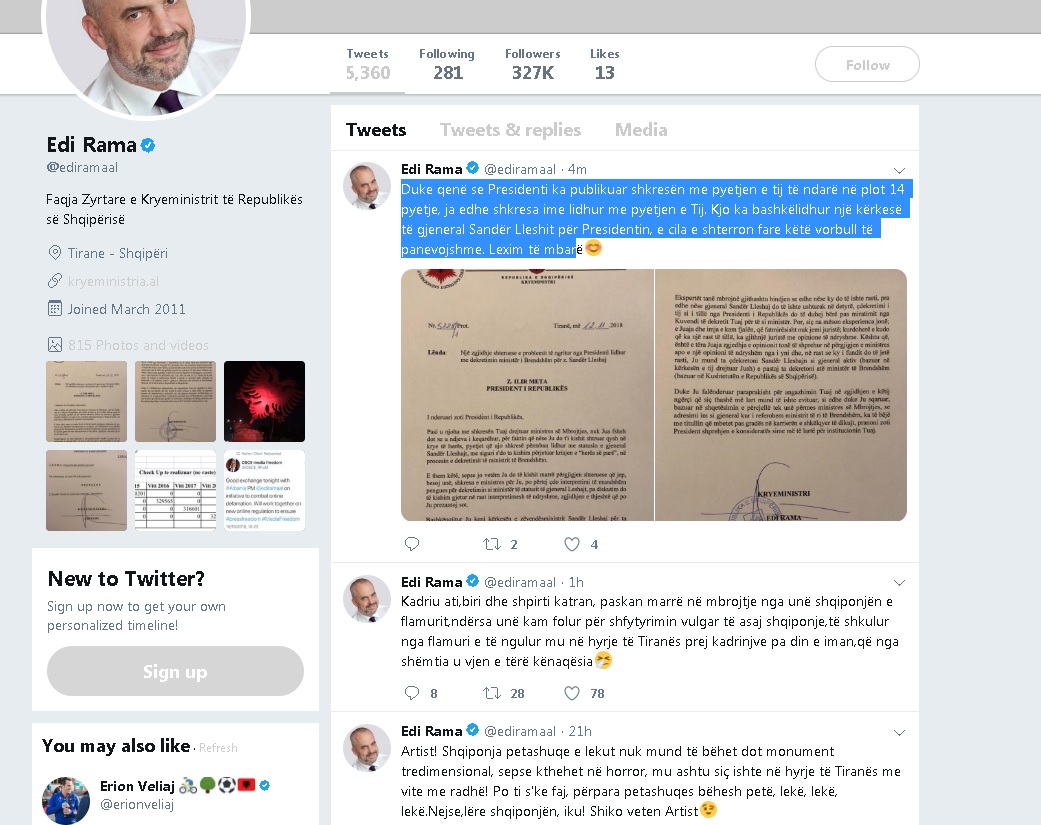This screenshot has height=825, width=1041.
Task: Click verified badge next to Edi Rama name in sidebar
Action: coord(148,145)
